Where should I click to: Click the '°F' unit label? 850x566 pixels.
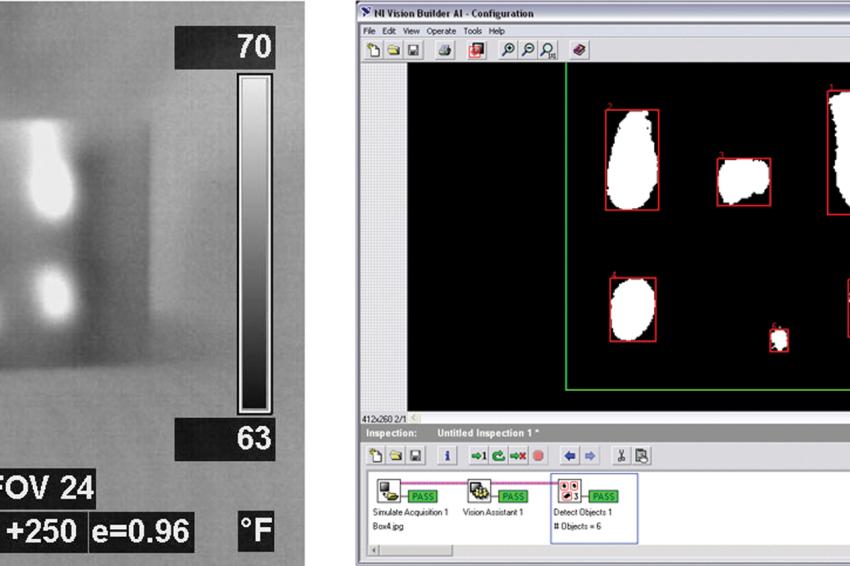pyautogui.click(x=256, y=531)
